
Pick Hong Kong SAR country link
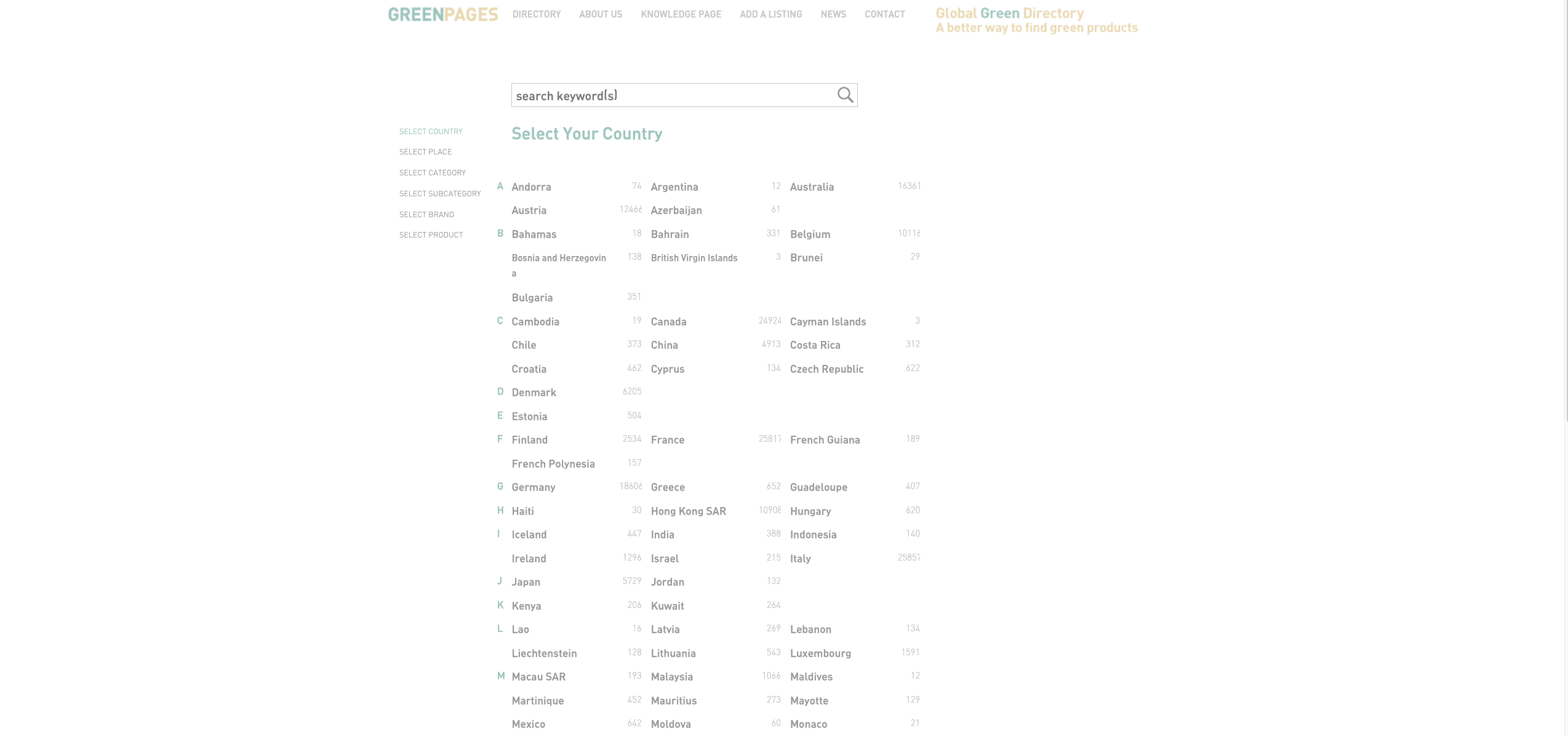688,511
